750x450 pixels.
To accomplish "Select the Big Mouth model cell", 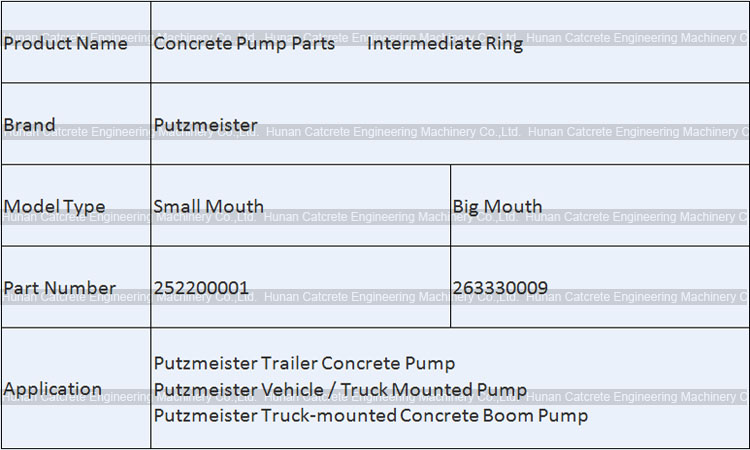I will click(497, 207).
